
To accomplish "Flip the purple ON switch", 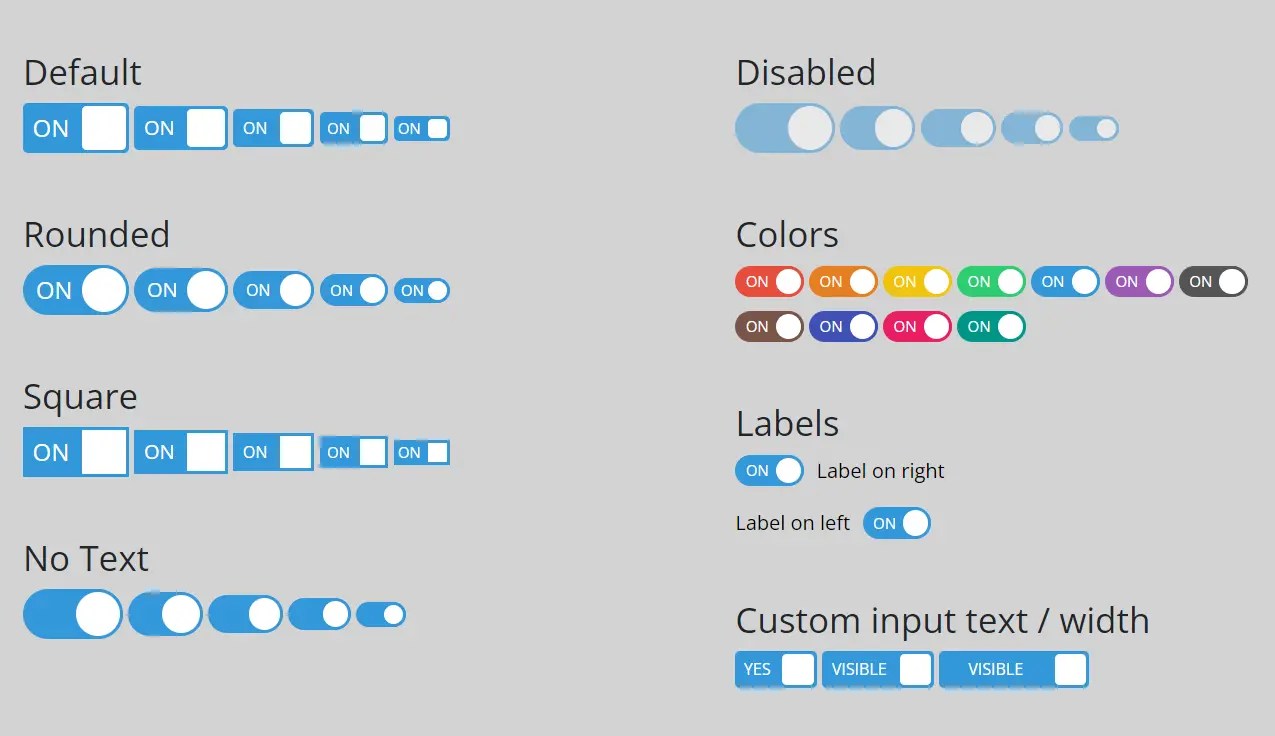I will tap(1139, 282).
